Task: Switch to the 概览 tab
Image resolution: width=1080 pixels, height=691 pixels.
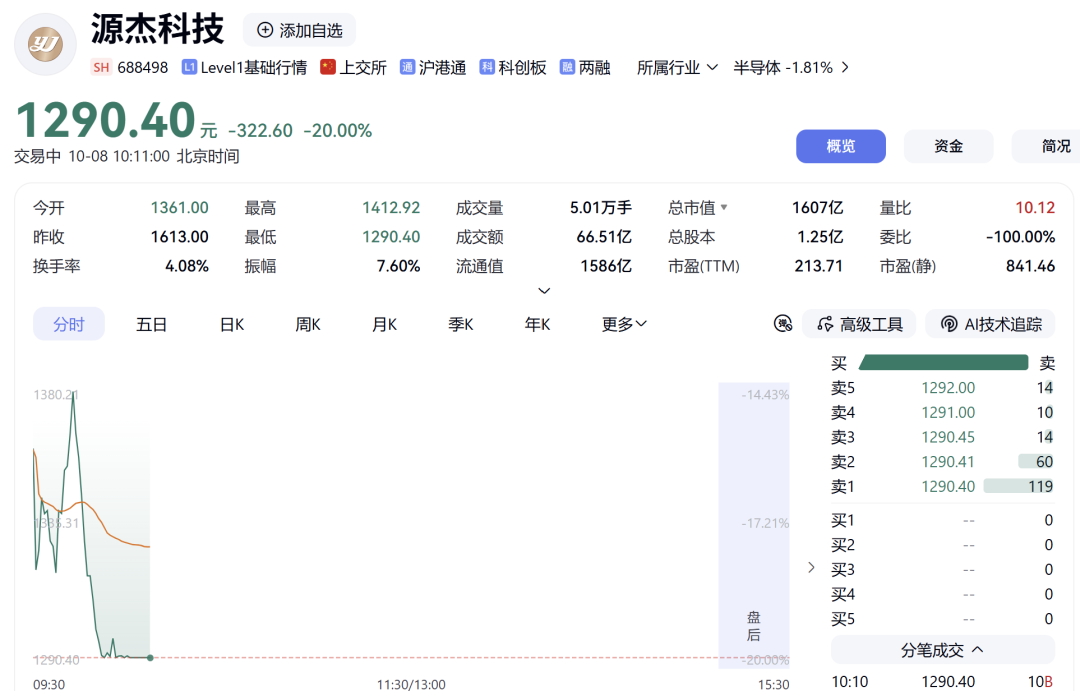Action: coord(841,146)
